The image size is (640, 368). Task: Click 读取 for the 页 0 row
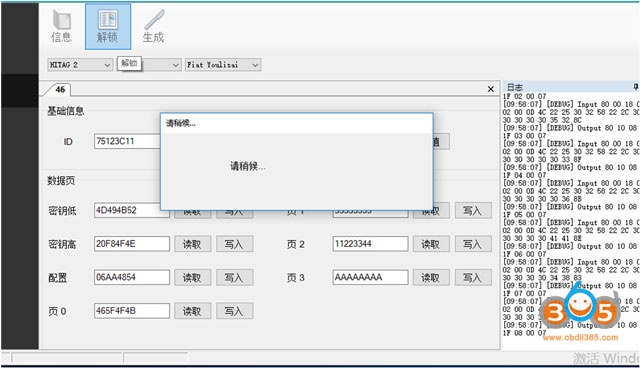193,311
